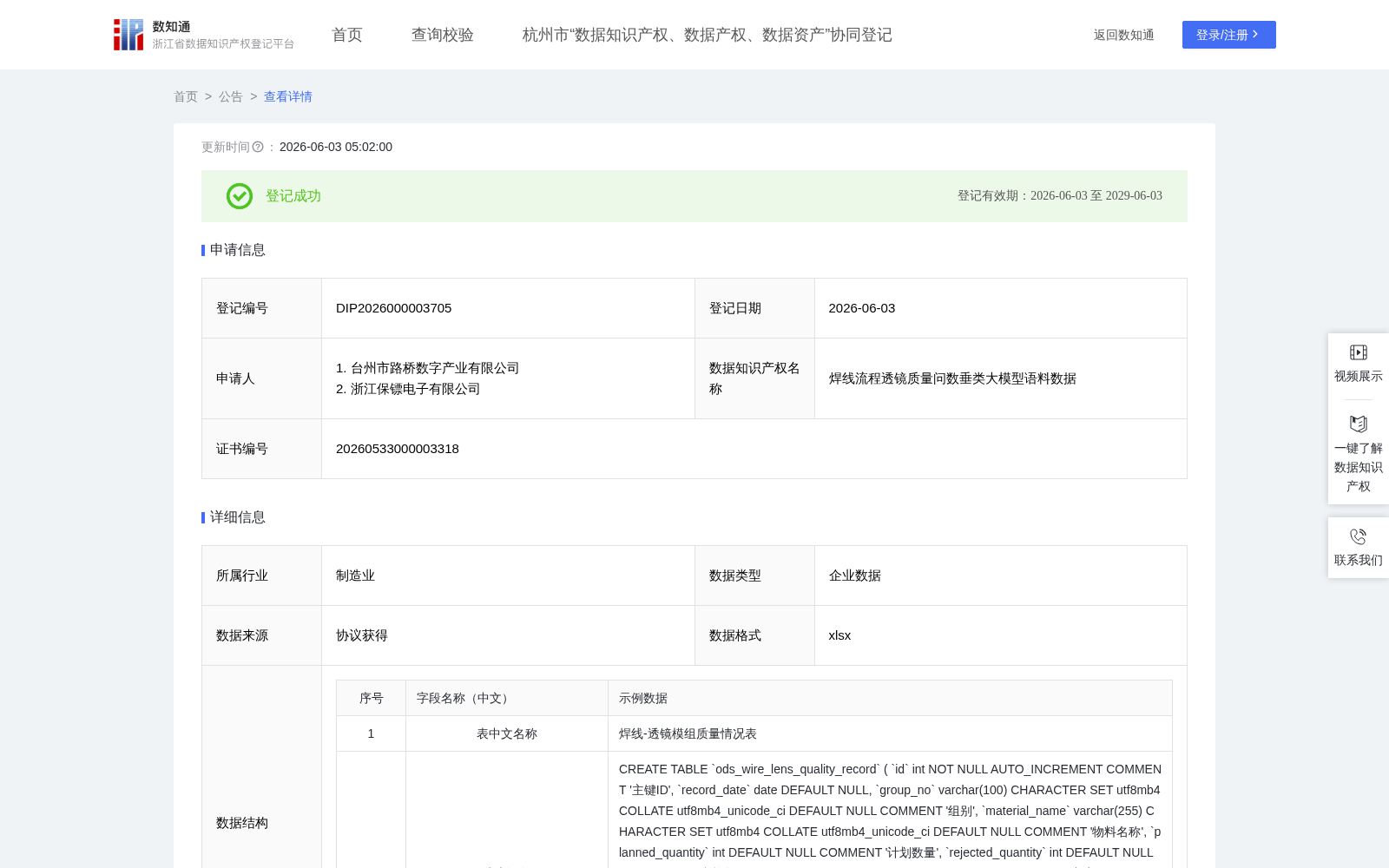
Task: Click the 制造业 industry value
Action: tap(356, 575)
